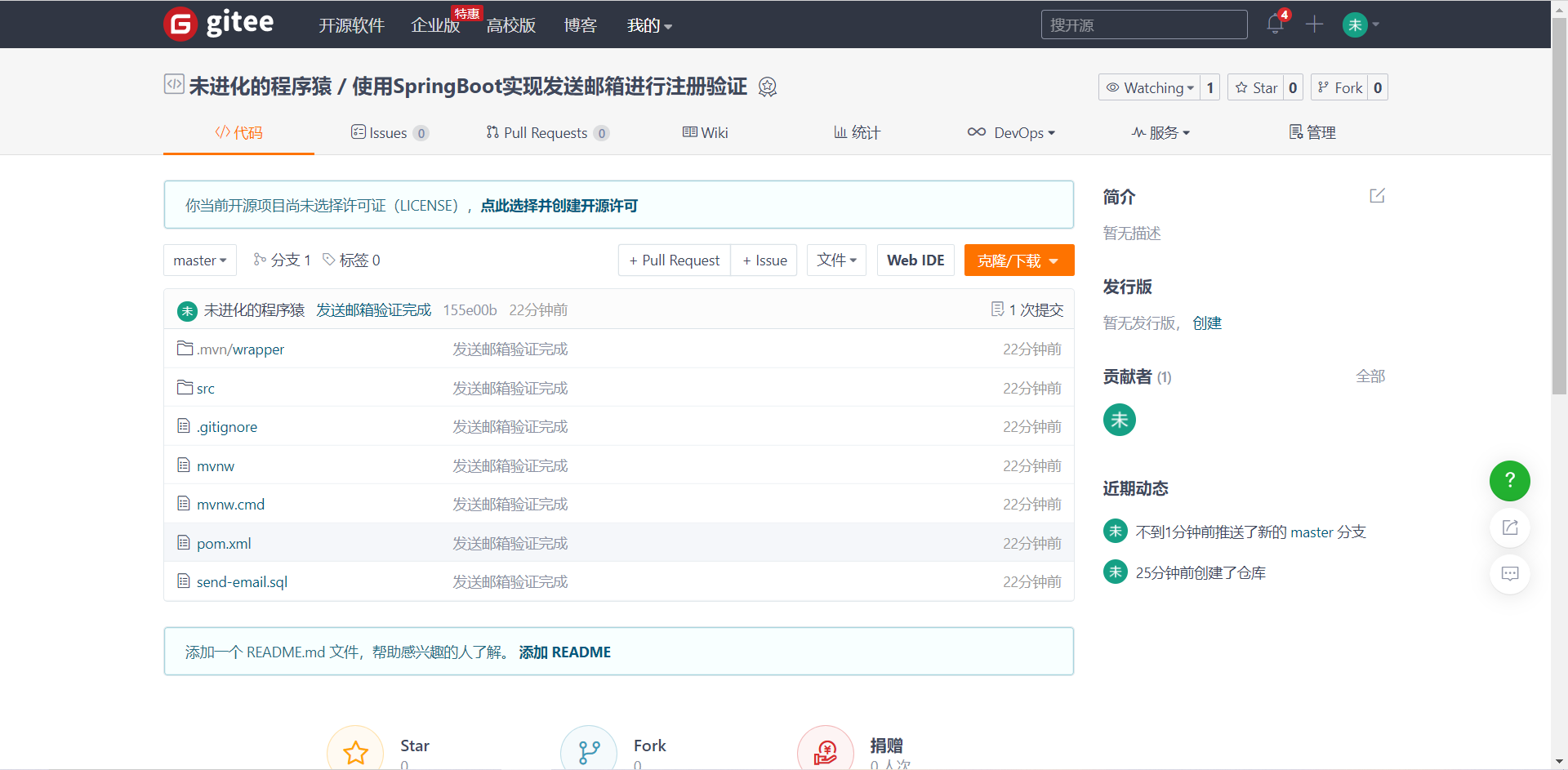Open the DevOps dropdown tab
The image size is (1568, 770).
(1011, 132)
